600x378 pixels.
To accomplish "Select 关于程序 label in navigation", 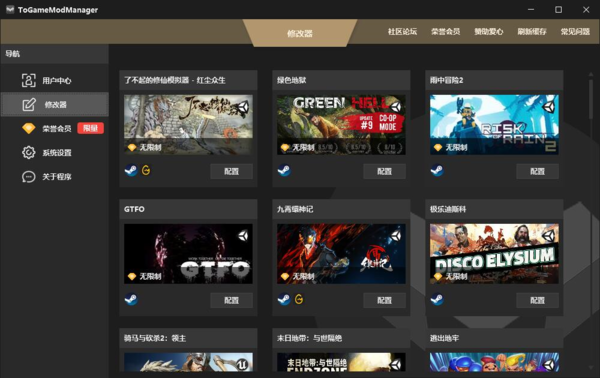I will 57,177.
